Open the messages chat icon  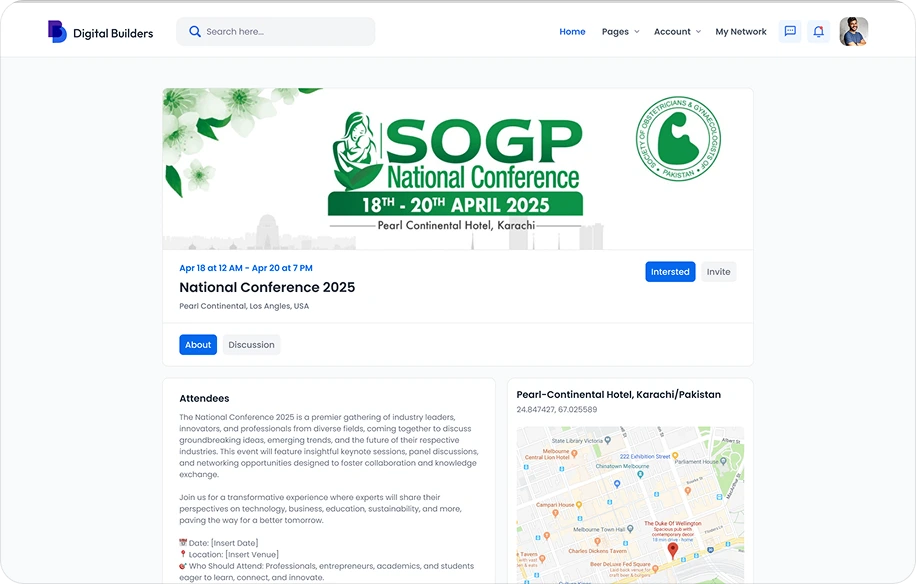click(x=790, y=32)
